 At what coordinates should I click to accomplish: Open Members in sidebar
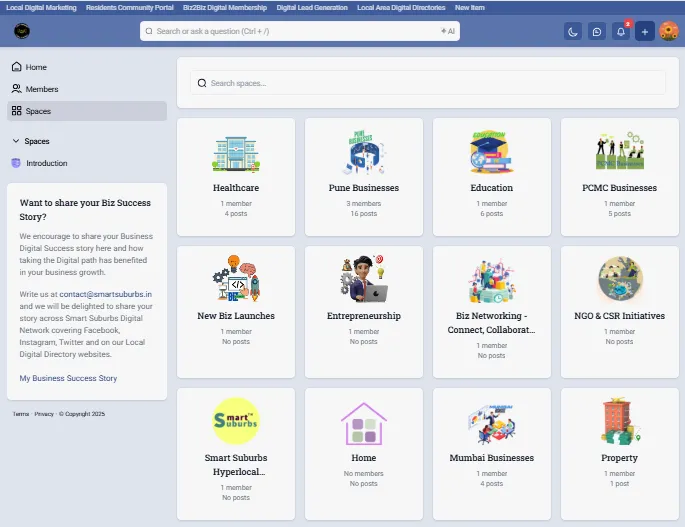tap(41, 89)
